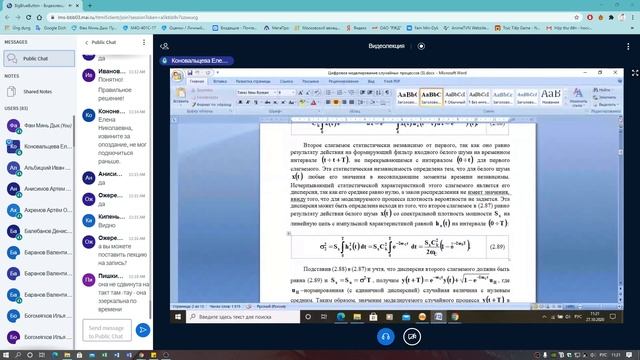Toggle show paragraph marks ¶ button
640x360 pixels.
(387, 93)
